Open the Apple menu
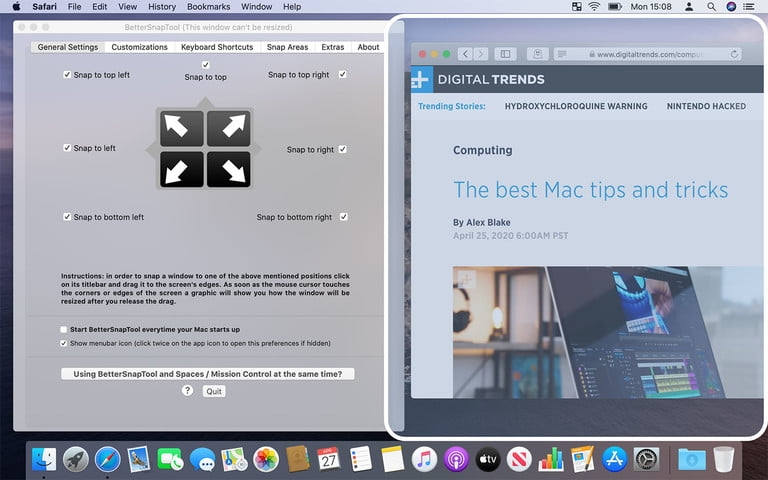768x480 pixels. click(16, 7)
